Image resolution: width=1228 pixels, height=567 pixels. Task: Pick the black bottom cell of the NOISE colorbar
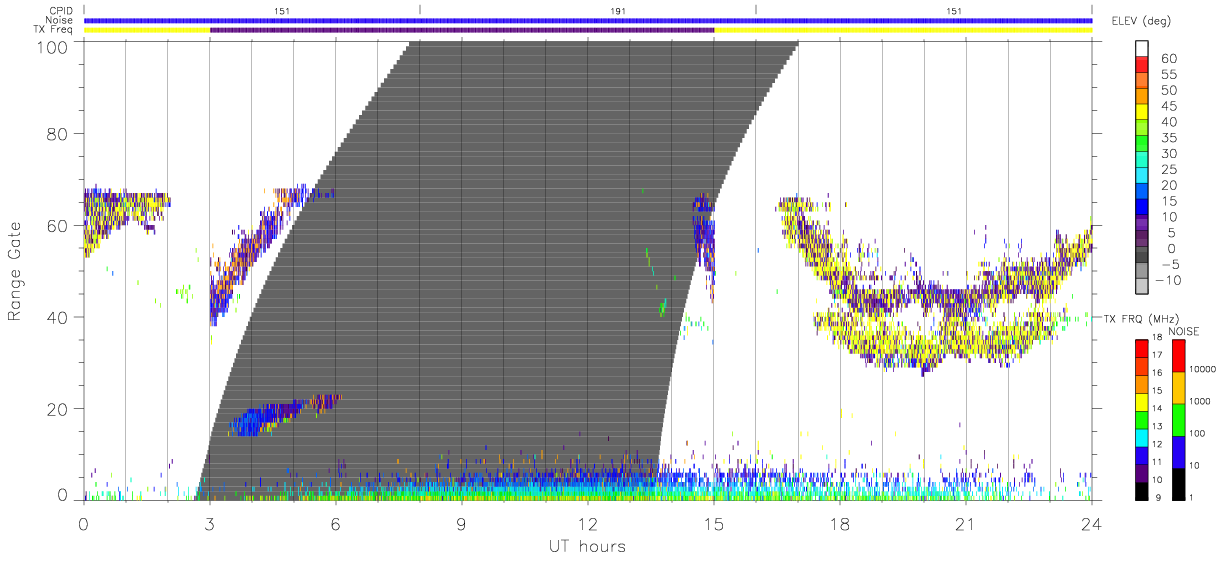(x=1179, y=483)
